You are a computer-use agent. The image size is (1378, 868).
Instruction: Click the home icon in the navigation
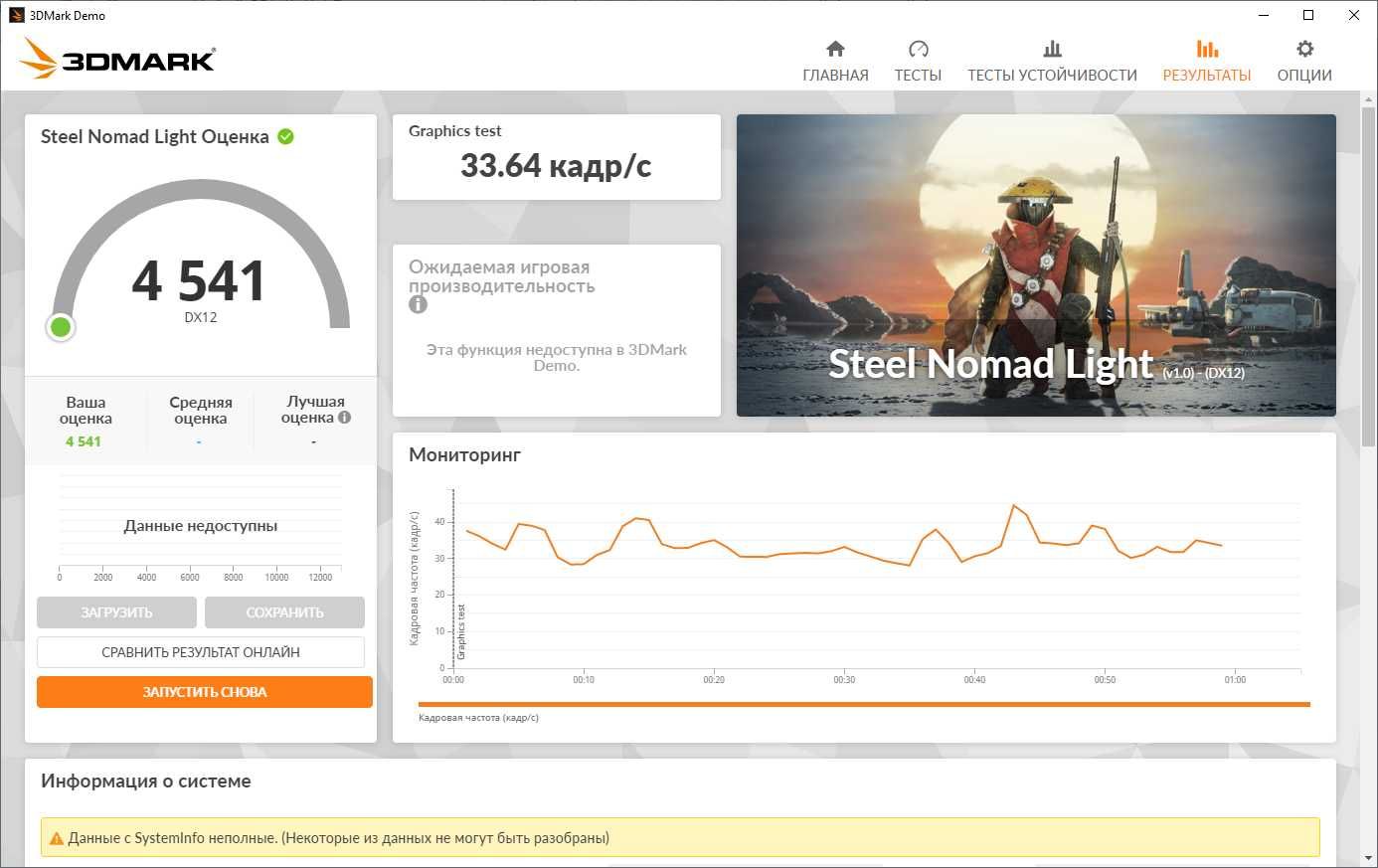click(x=835, y=49)
